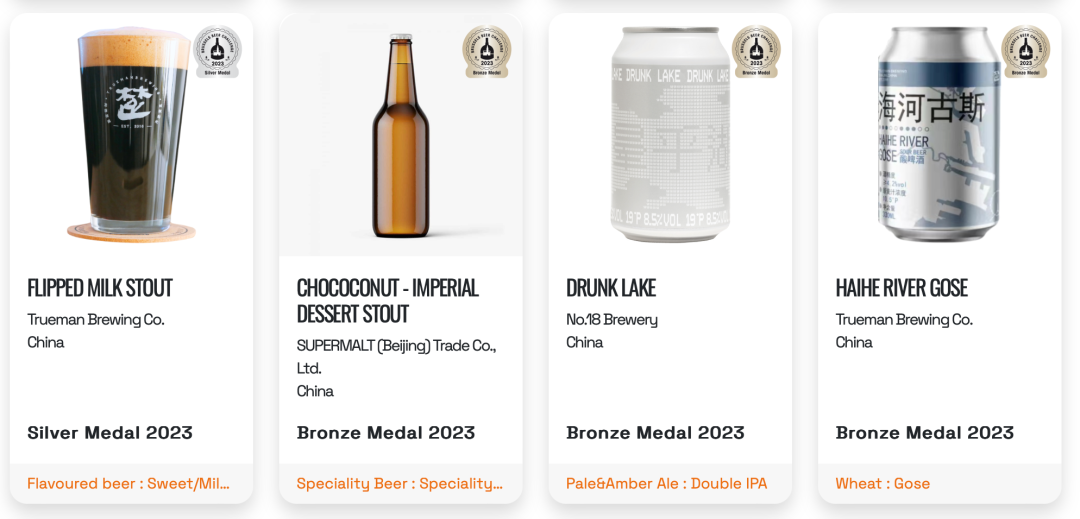Click the Drunk Lake title
Image resolution: width=1080 pixels, height=519 pixels.
611,288
